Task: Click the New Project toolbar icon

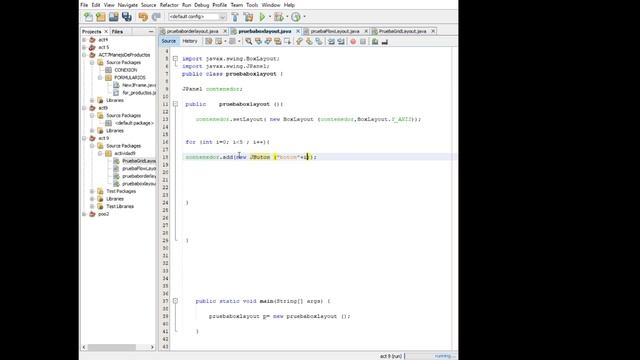Action: 101,17
